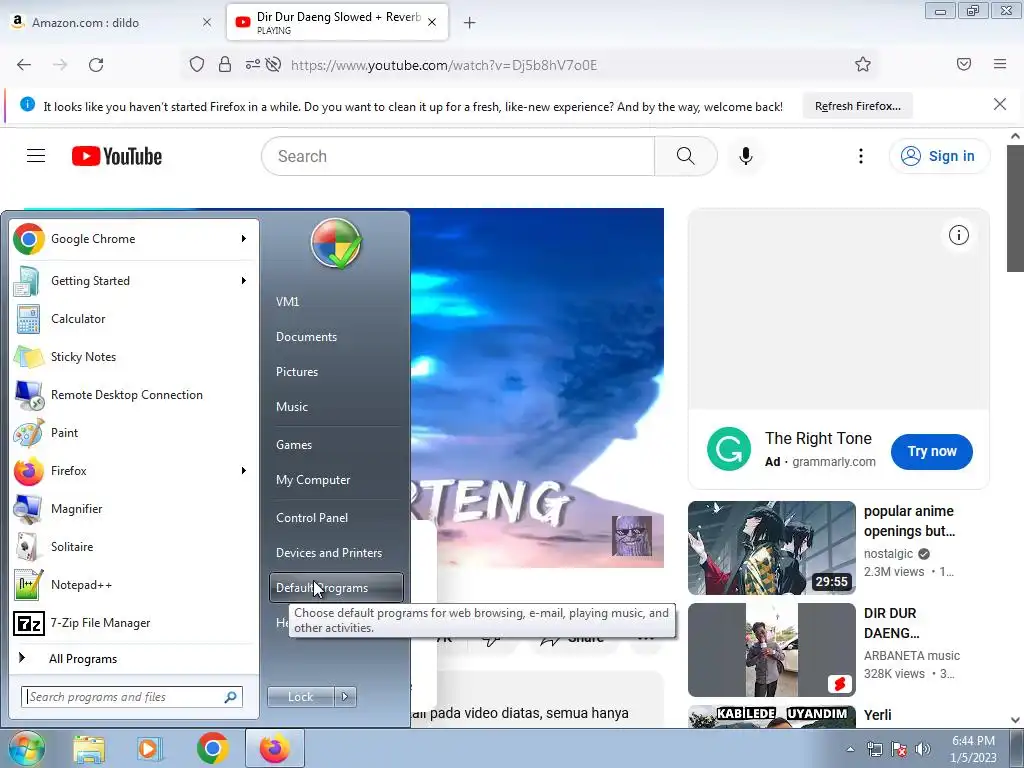This screenshot has height=768, width=1024.
Task: Click YouTube search magnifier button
Action: pyautogui.click(x=686, y=156)
